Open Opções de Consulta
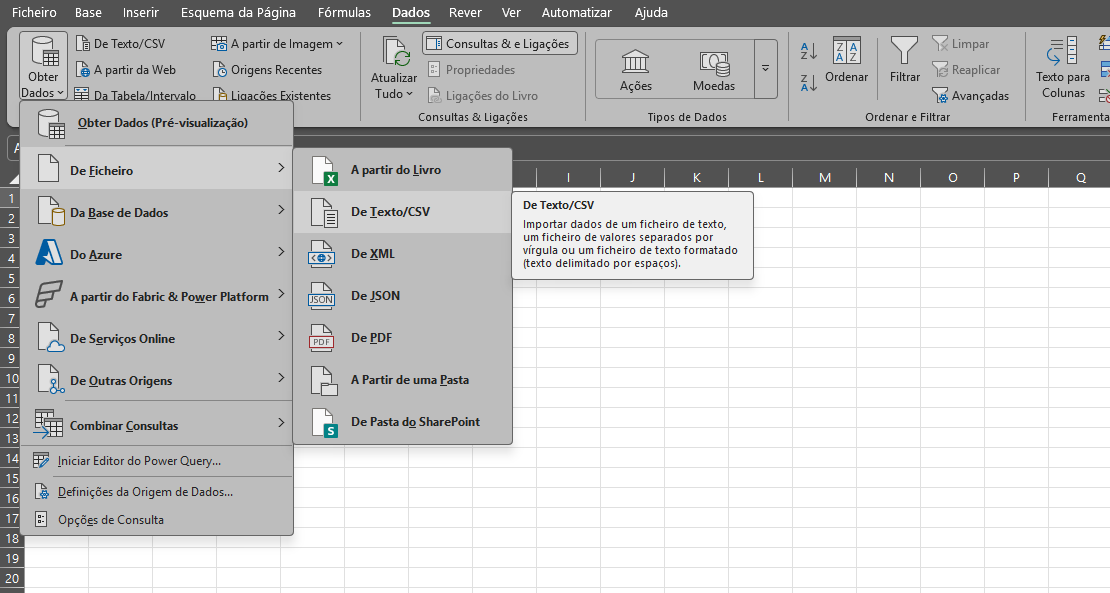The width and height of the screenshot is (1110, 593). 156,519
